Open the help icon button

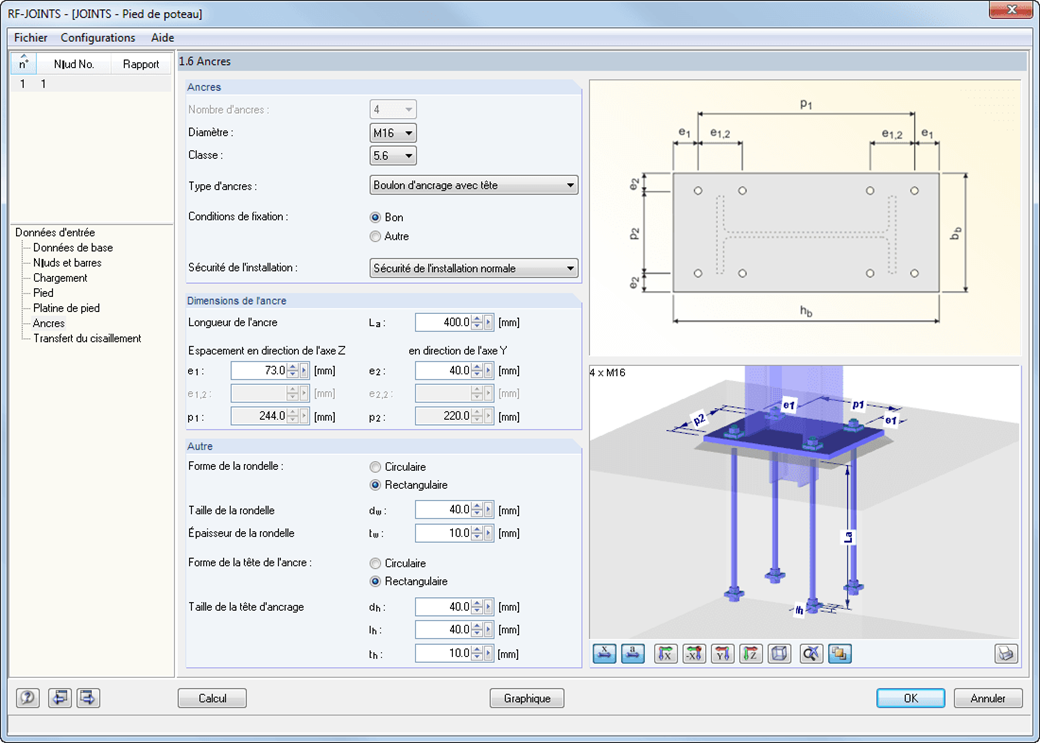coord(28,698)
